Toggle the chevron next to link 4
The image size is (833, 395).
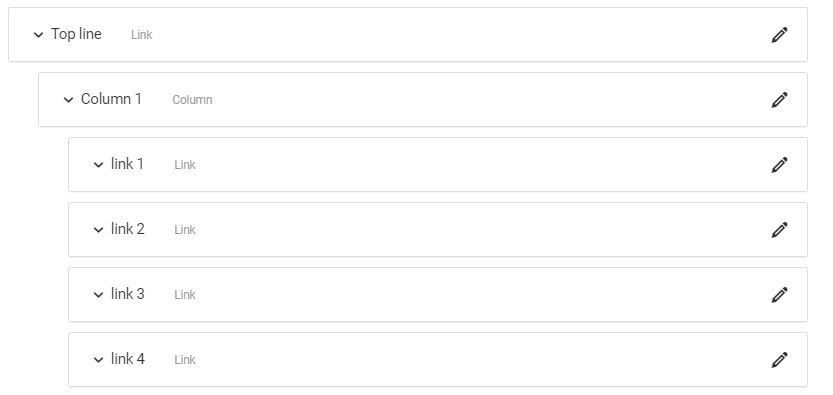pos(98,360)
